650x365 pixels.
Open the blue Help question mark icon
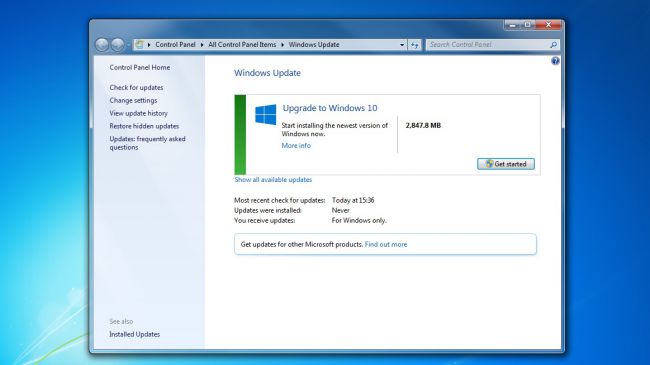pyautogui.click(x=555, y=61)
